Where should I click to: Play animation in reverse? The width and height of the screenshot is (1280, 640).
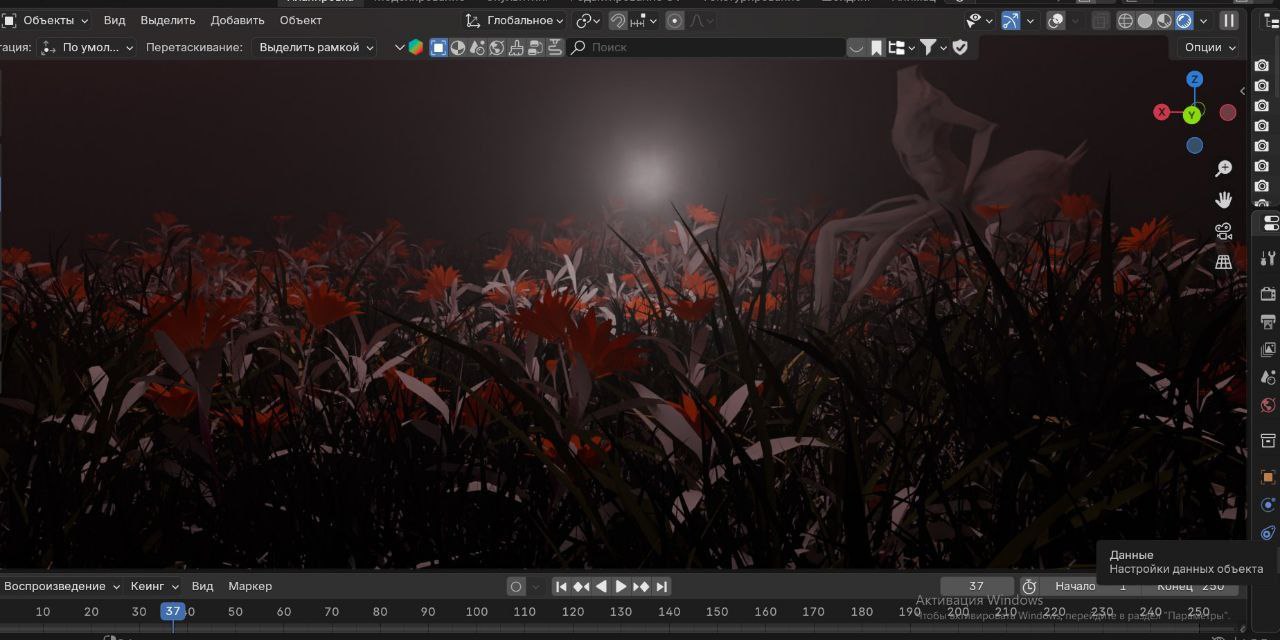coord(601,586)
